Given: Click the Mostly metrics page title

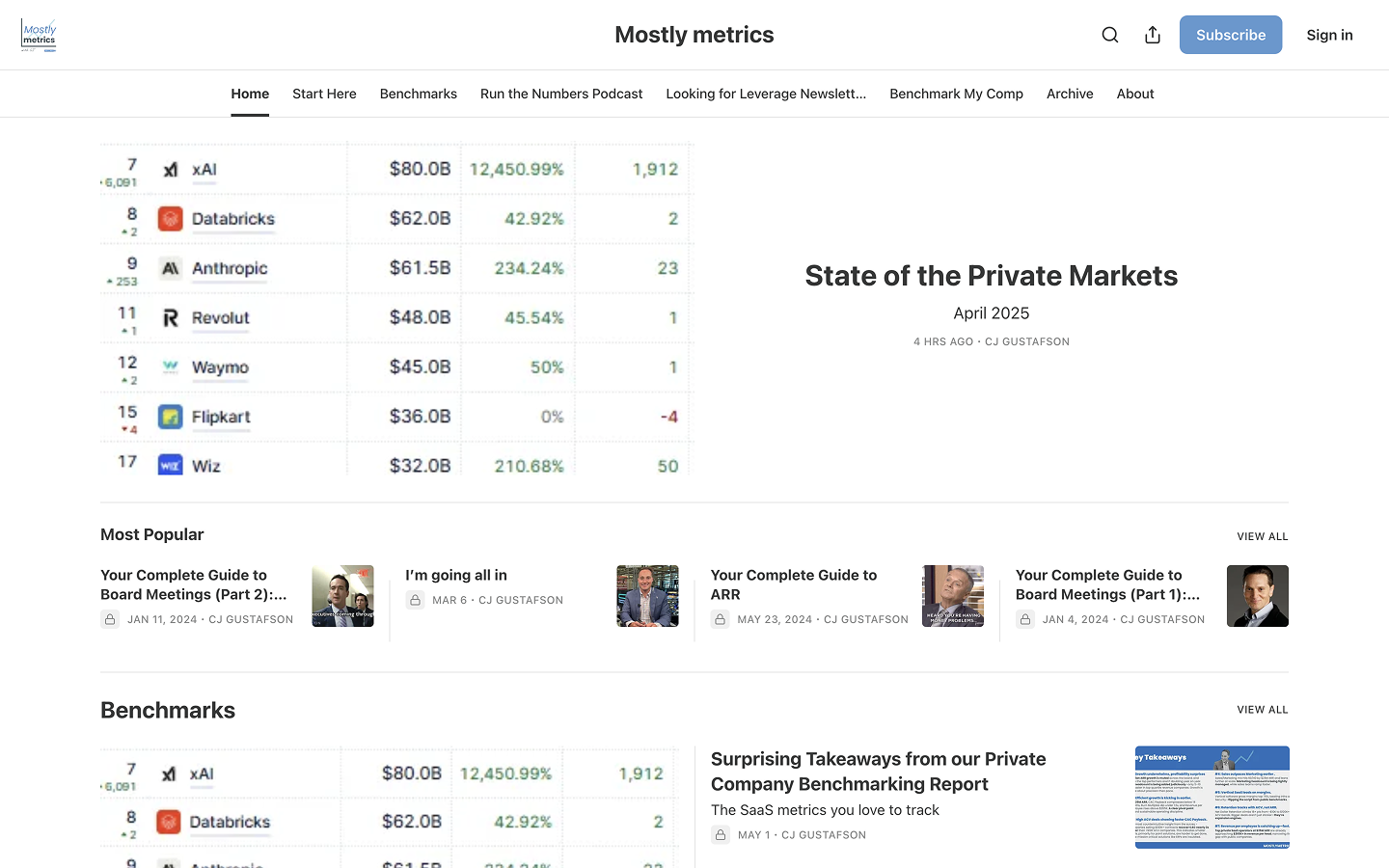Looking at the screenshot, I should click(694, 35).
